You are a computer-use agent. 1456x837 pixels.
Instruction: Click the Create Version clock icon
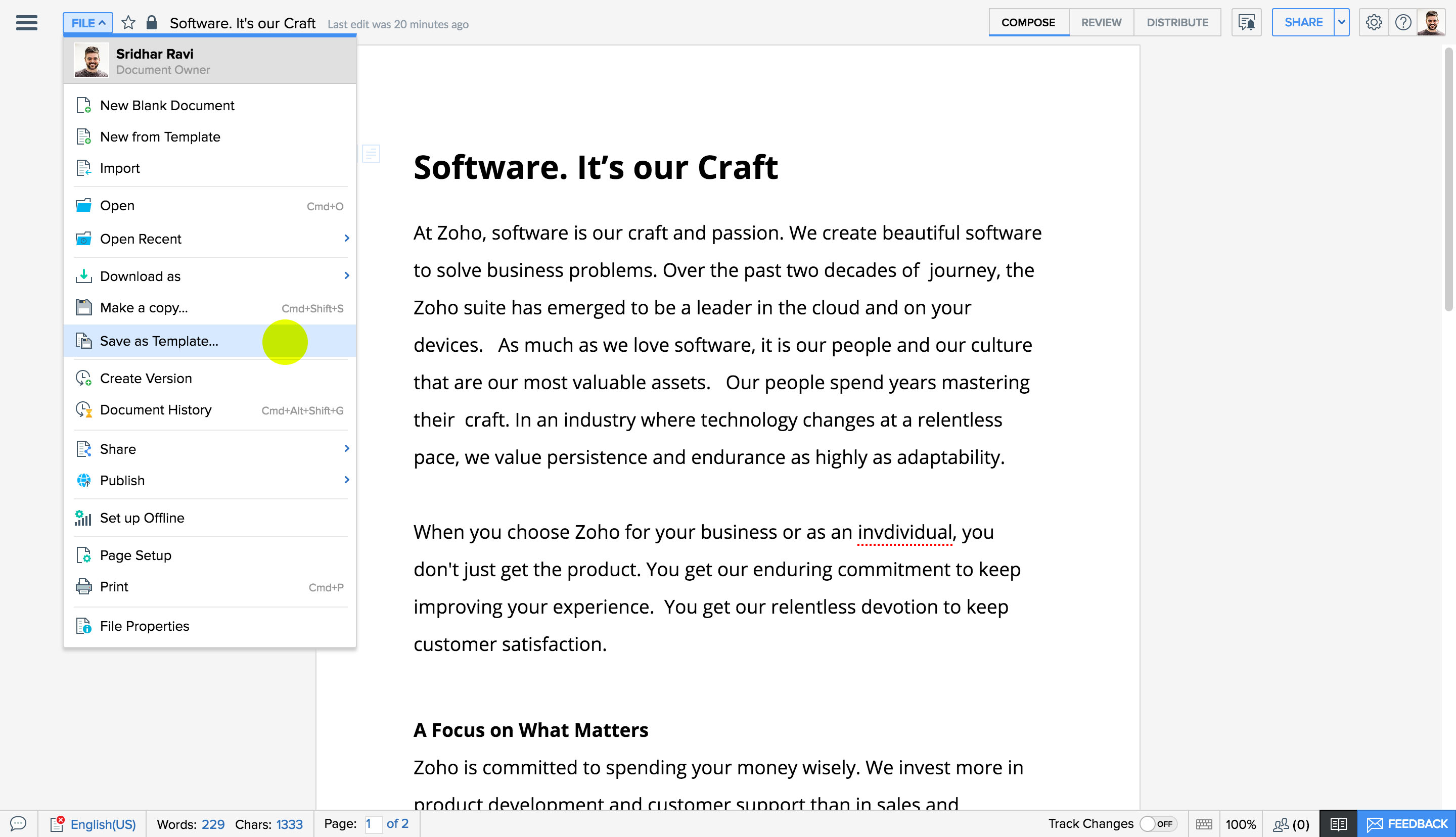84,378
